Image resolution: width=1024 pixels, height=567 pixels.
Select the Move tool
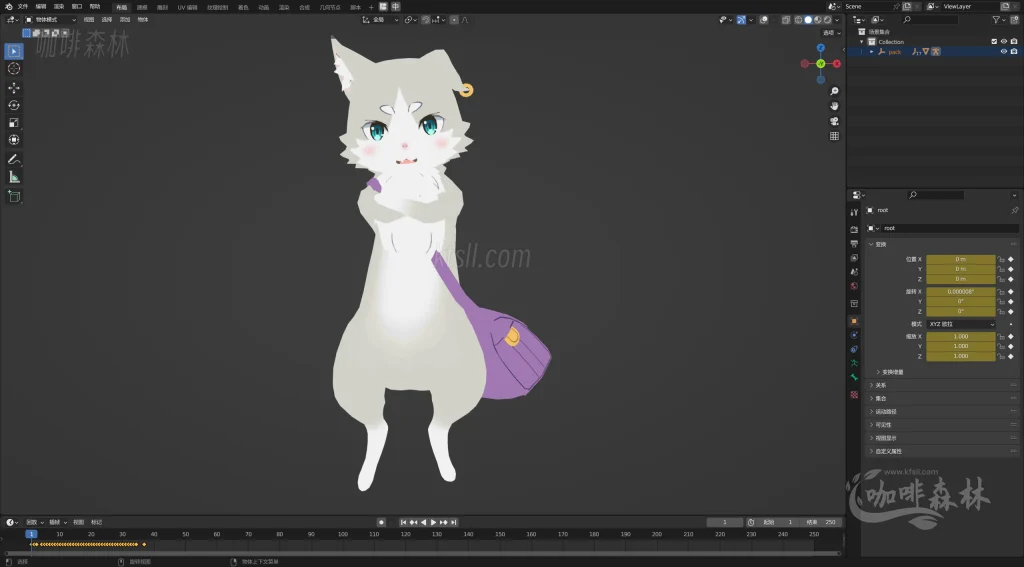pos(14,88)
